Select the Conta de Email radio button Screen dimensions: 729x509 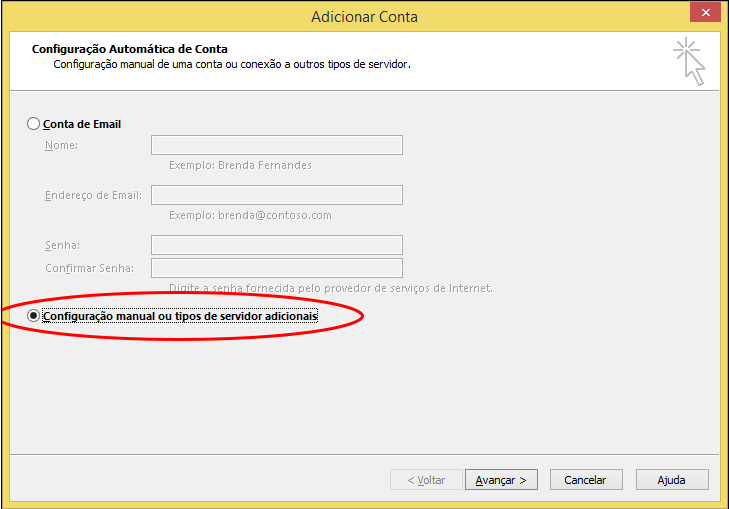coord(33,124)
